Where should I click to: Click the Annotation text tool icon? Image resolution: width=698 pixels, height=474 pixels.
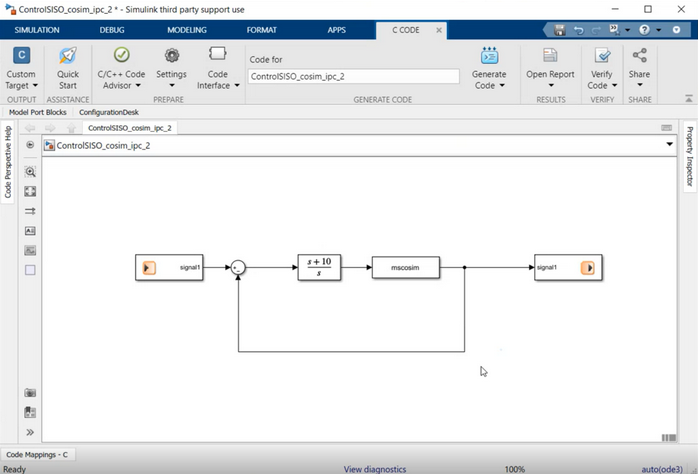30,231
